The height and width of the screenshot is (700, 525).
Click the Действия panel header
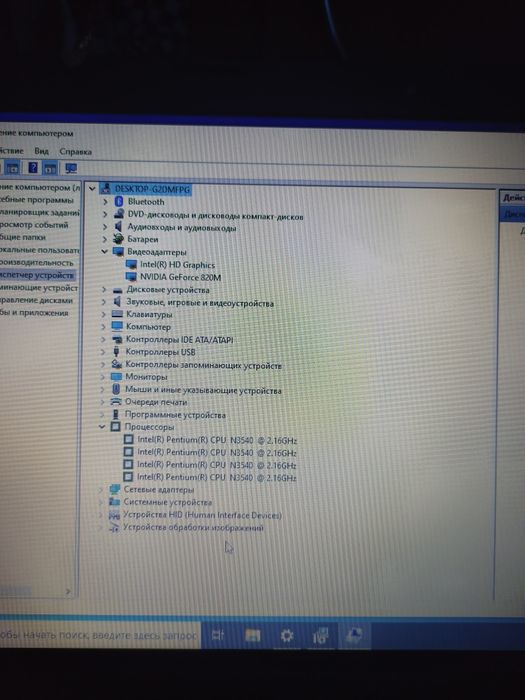pos(512,197)
